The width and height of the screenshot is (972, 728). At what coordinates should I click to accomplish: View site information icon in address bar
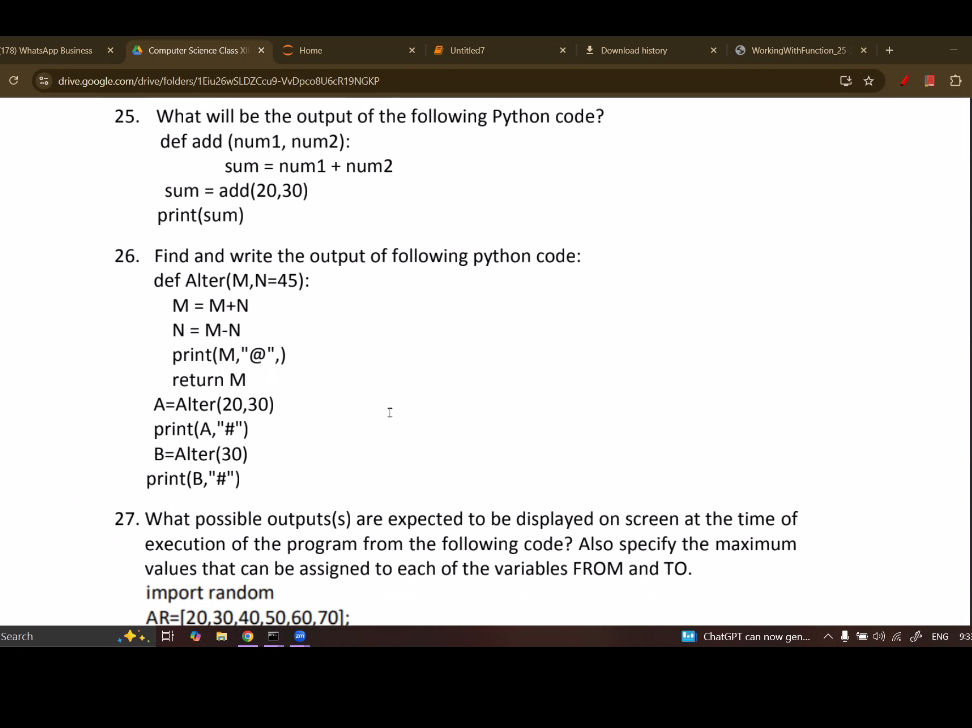pyautogui.click(x=43, y=81)
